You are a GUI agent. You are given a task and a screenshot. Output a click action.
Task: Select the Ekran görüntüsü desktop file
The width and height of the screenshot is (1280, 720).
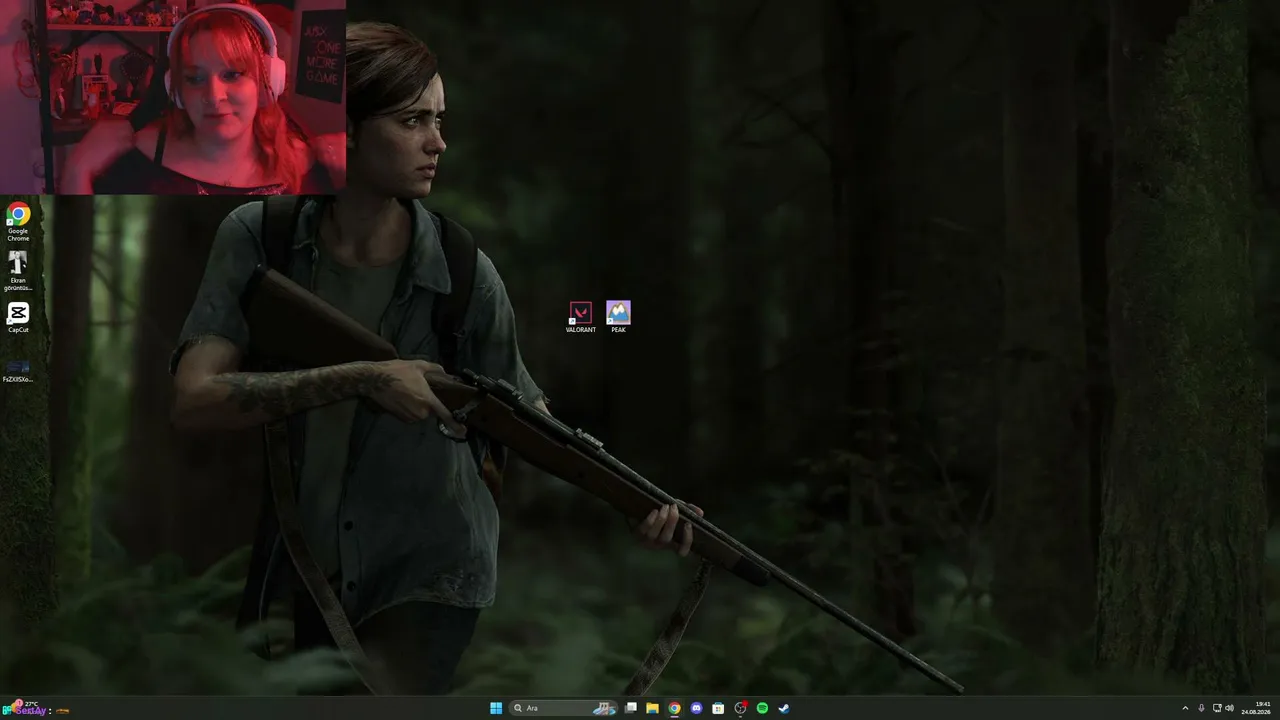18,270
